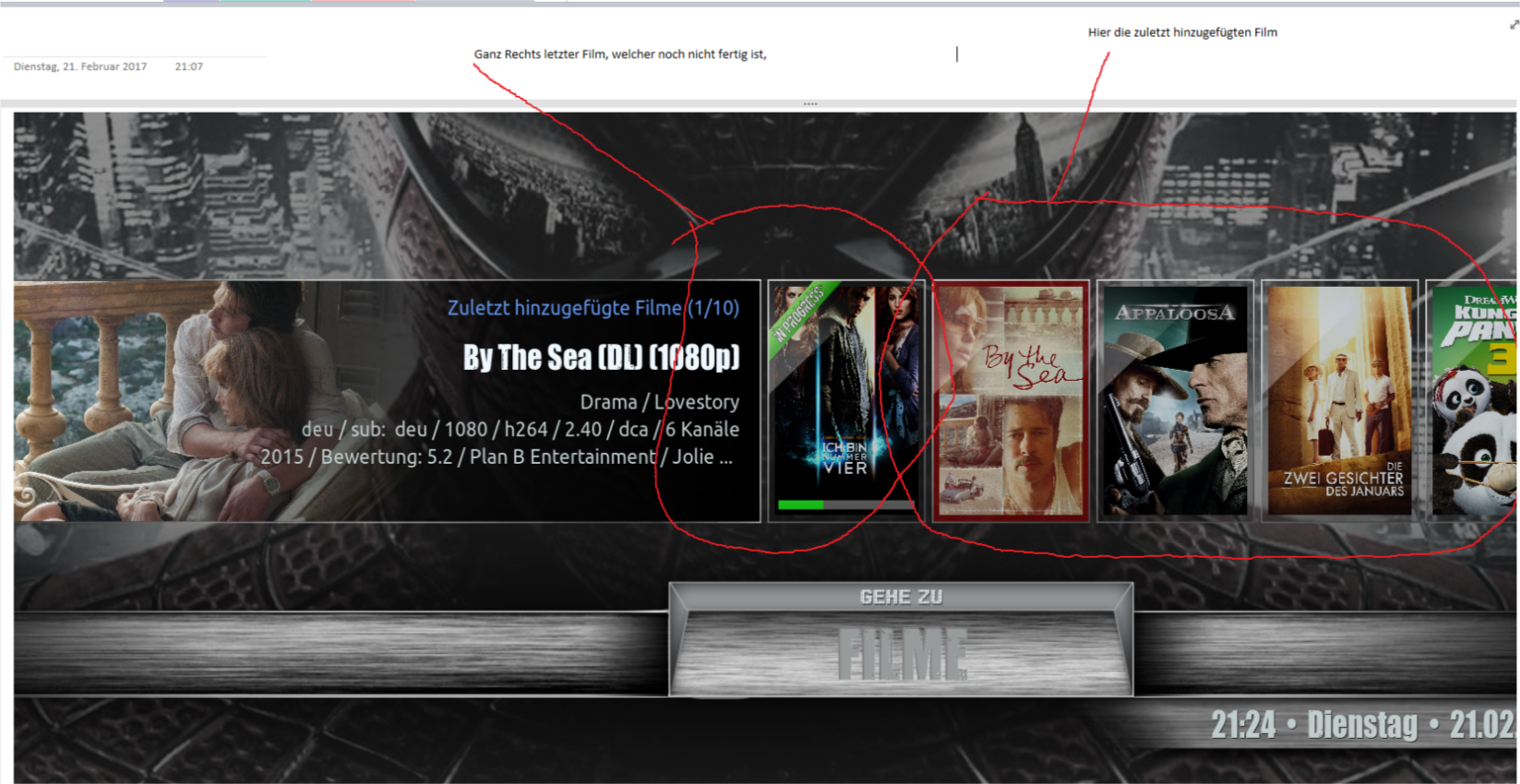Click the 21:24 Dienstag clock display

pyautogui.click(x=1362, y=725)
